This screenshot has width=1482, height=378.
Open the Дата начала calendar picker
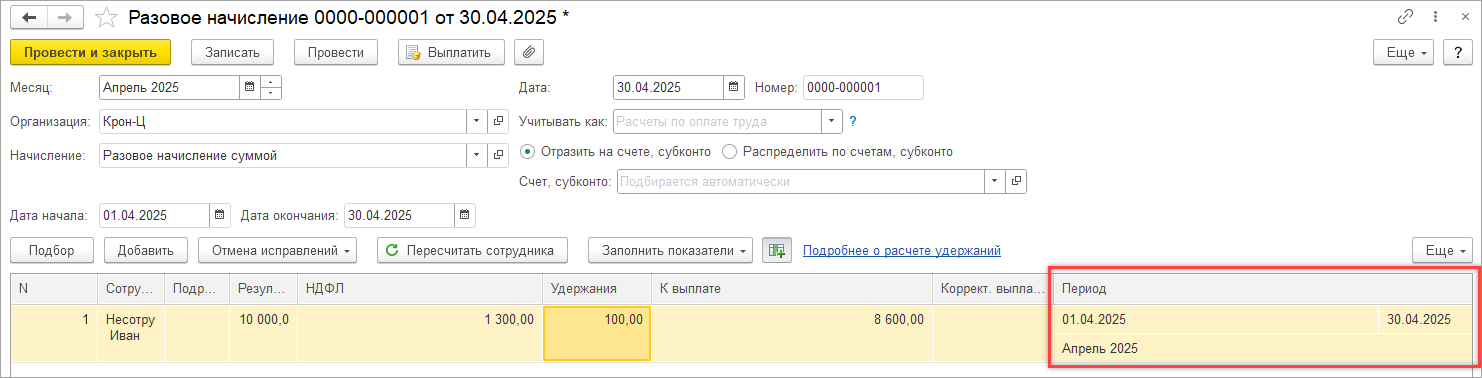(220, 215)
